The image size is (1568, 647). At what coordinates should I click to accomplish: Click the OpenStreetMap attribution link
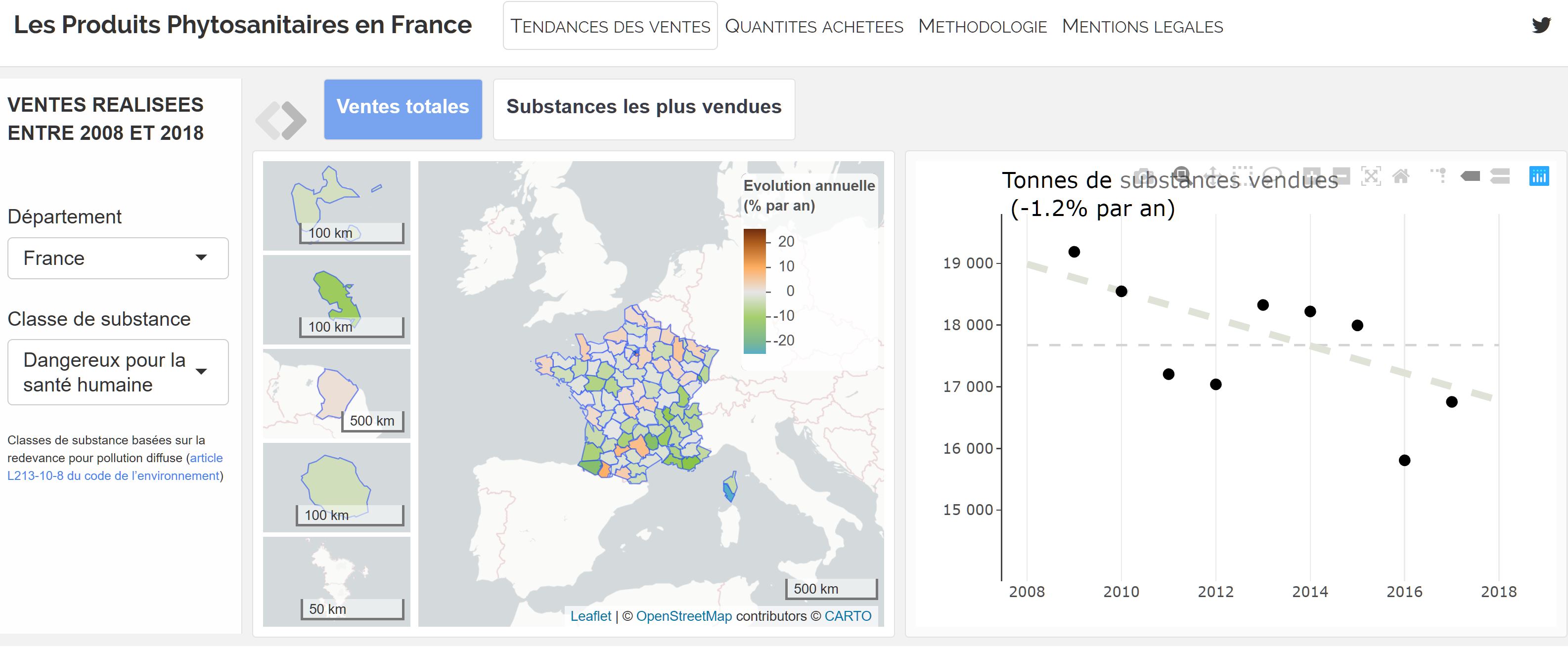(x=683, y=616)
